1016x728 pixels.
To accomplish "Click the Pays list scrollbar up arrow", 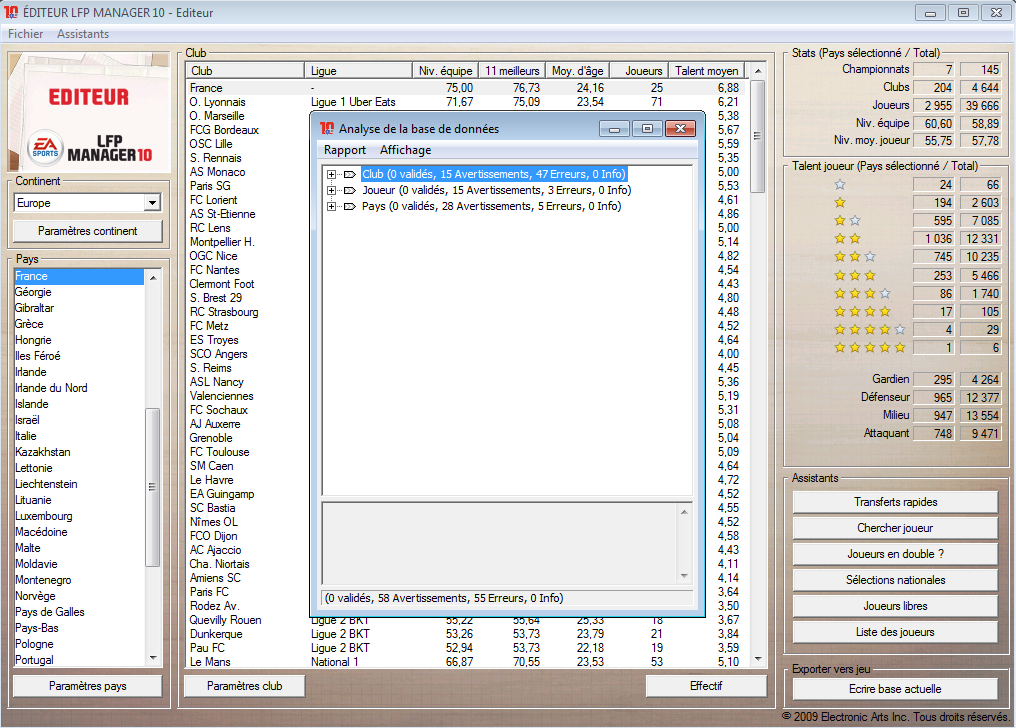I will (x=153, y=277).
